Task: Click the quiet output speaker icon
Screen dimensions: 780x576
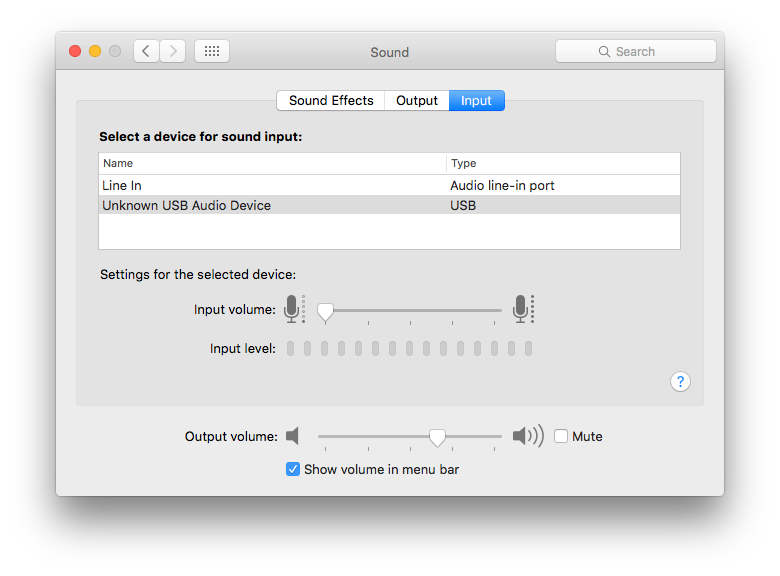Action: (x=292, y=436)
